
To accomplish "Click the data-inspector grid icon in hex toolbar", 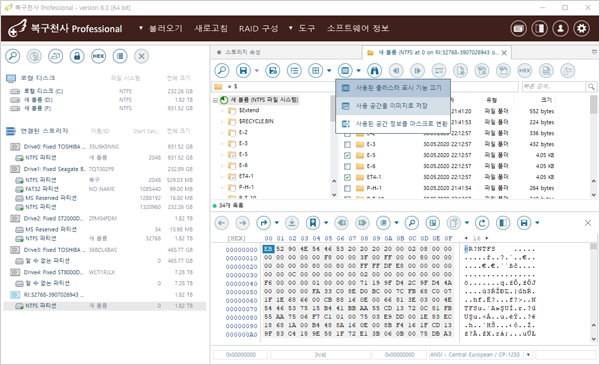I will pos(433,223).
